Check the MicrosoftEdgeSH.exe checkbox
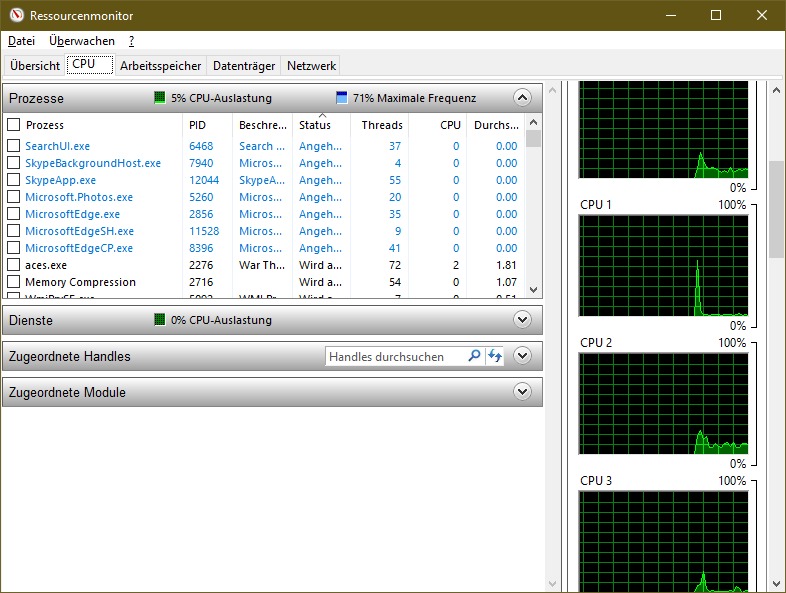 (14, 231)
